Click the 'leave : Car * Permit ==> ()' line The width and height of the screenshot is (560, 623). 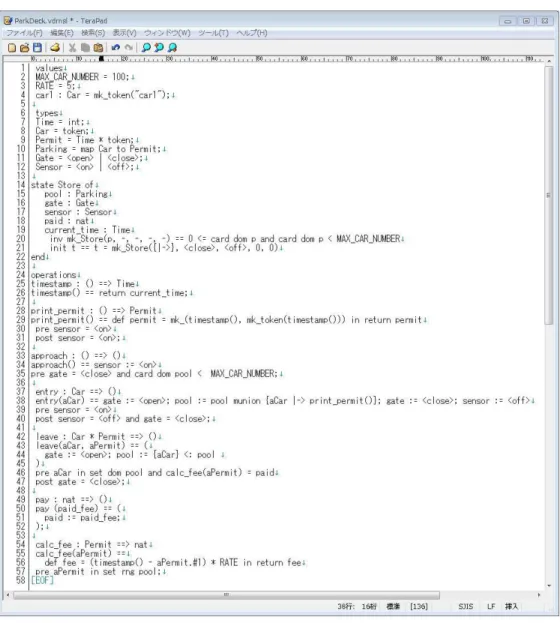(98, 436)
